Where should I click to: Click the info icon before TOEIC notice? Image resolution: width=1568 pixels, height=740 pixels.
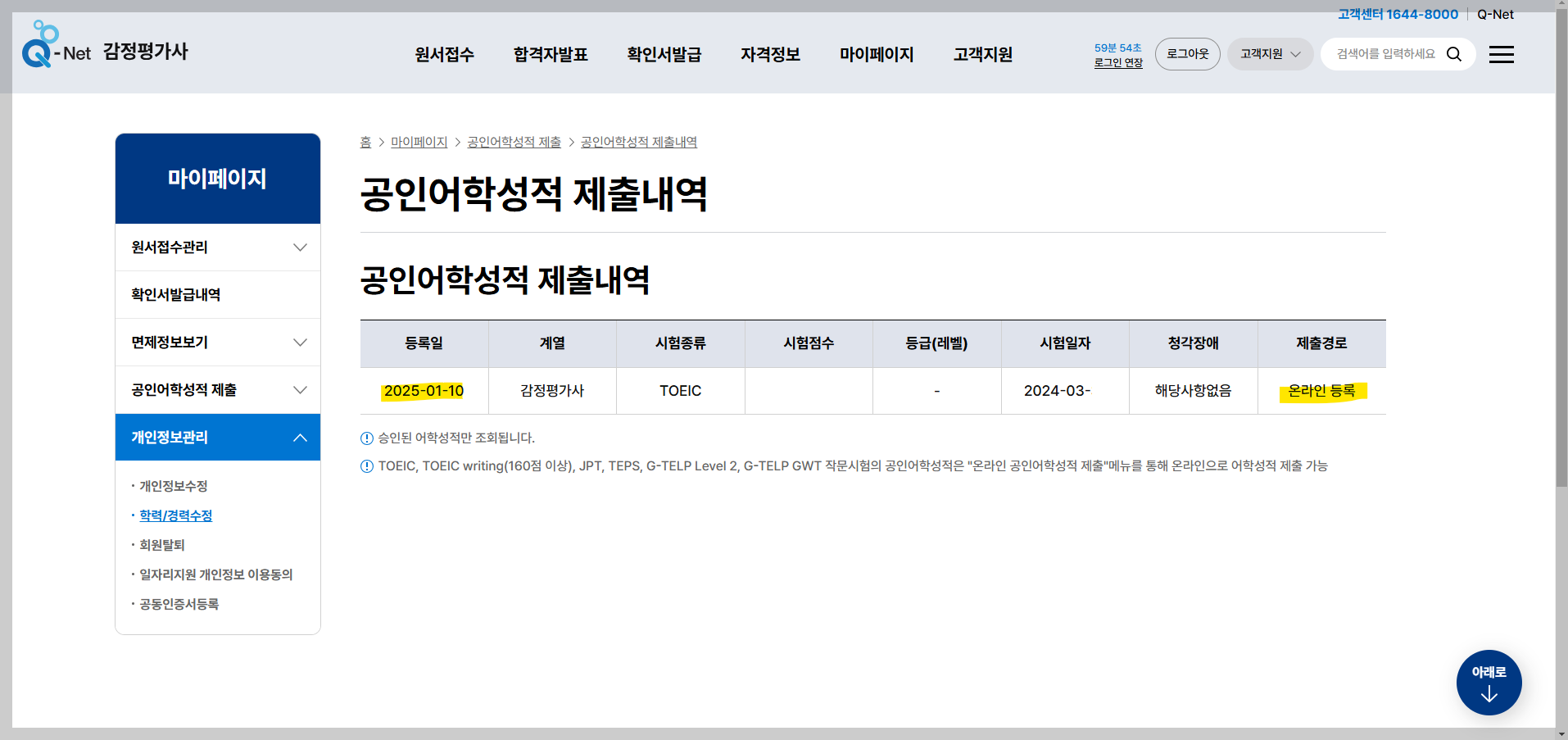click(x=367, y=466)
